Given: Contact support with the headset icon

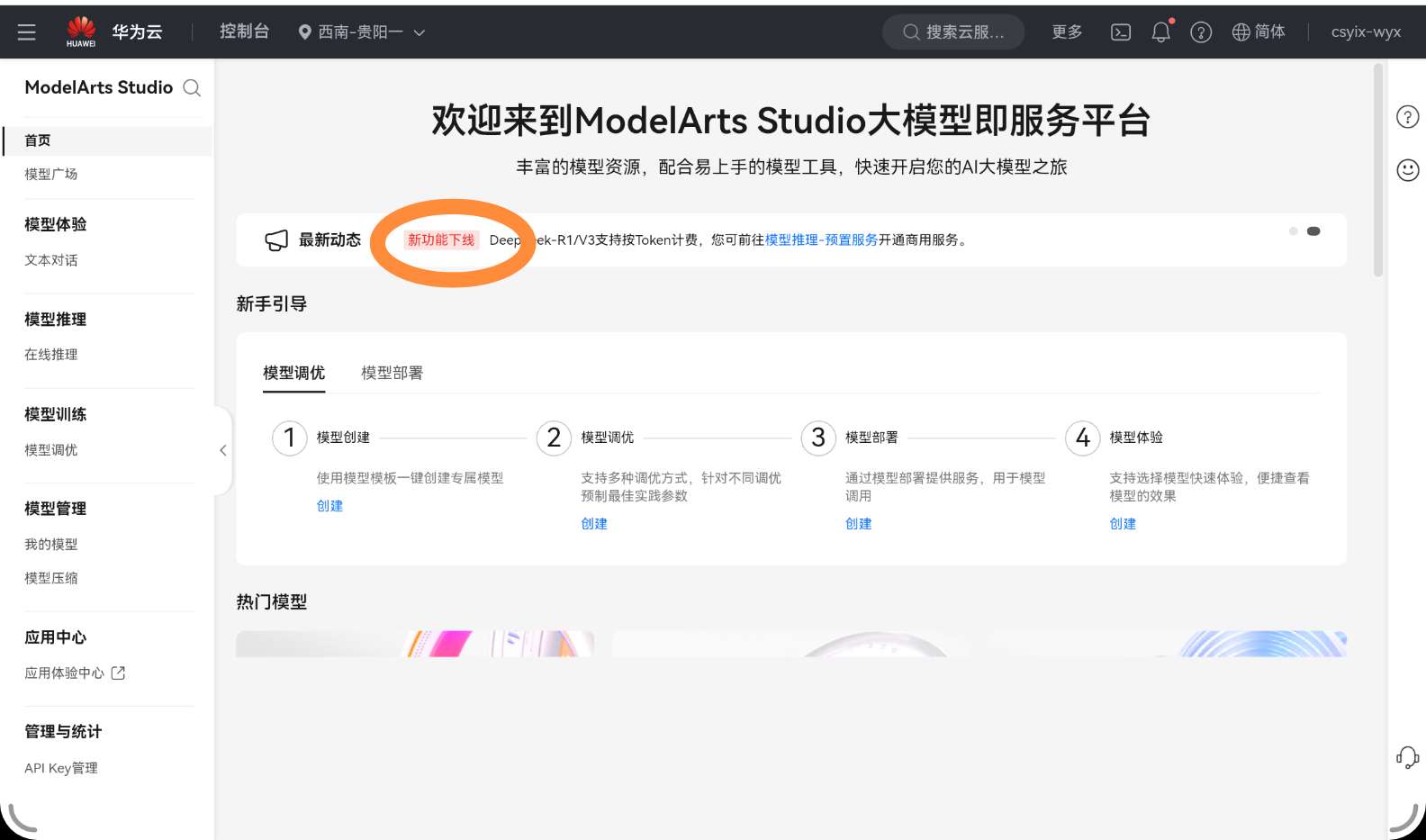Looking at the screenshot, I should (x=1407, y=758).
